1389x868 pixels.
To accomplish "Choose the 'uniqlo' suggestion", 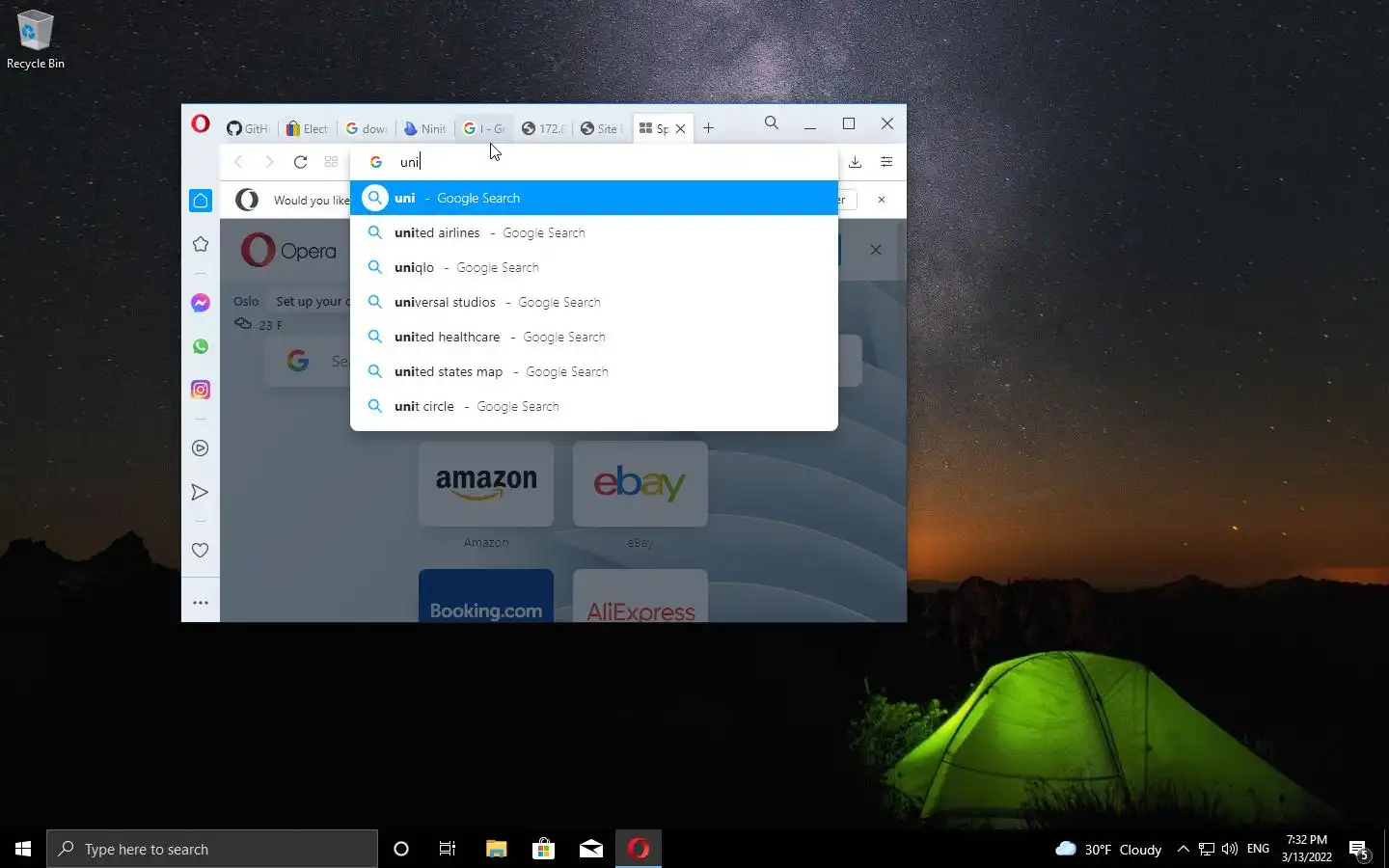I will (x=594, y=267).
